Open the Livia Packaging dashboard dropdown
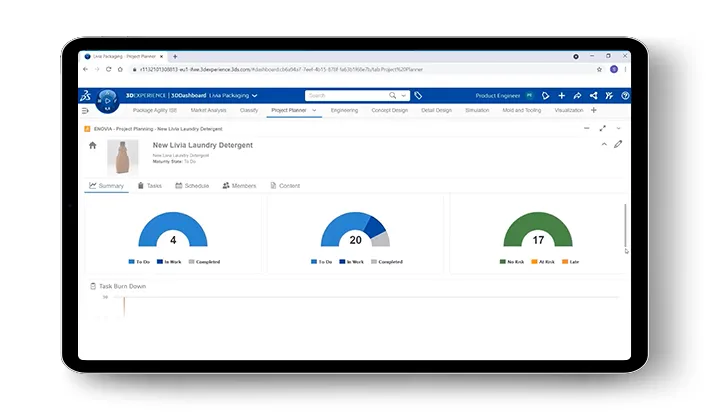The image size is (712, 412). 255,95
